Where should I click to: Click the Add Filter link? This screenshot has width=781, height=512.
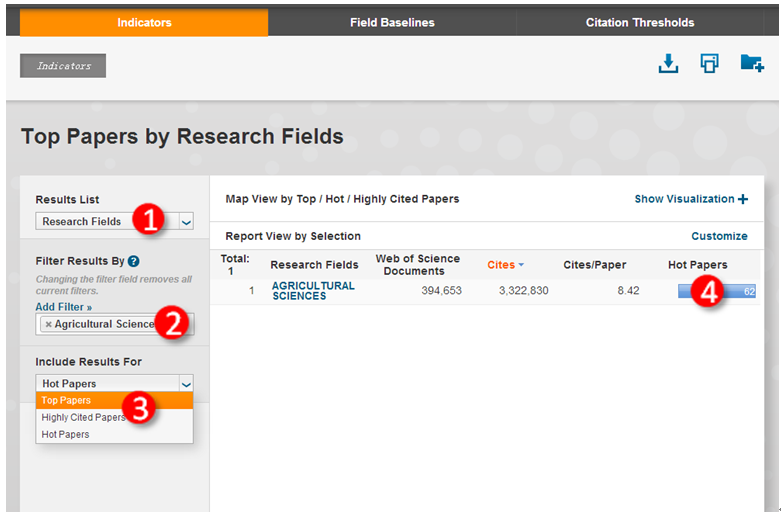pos(63,306)
